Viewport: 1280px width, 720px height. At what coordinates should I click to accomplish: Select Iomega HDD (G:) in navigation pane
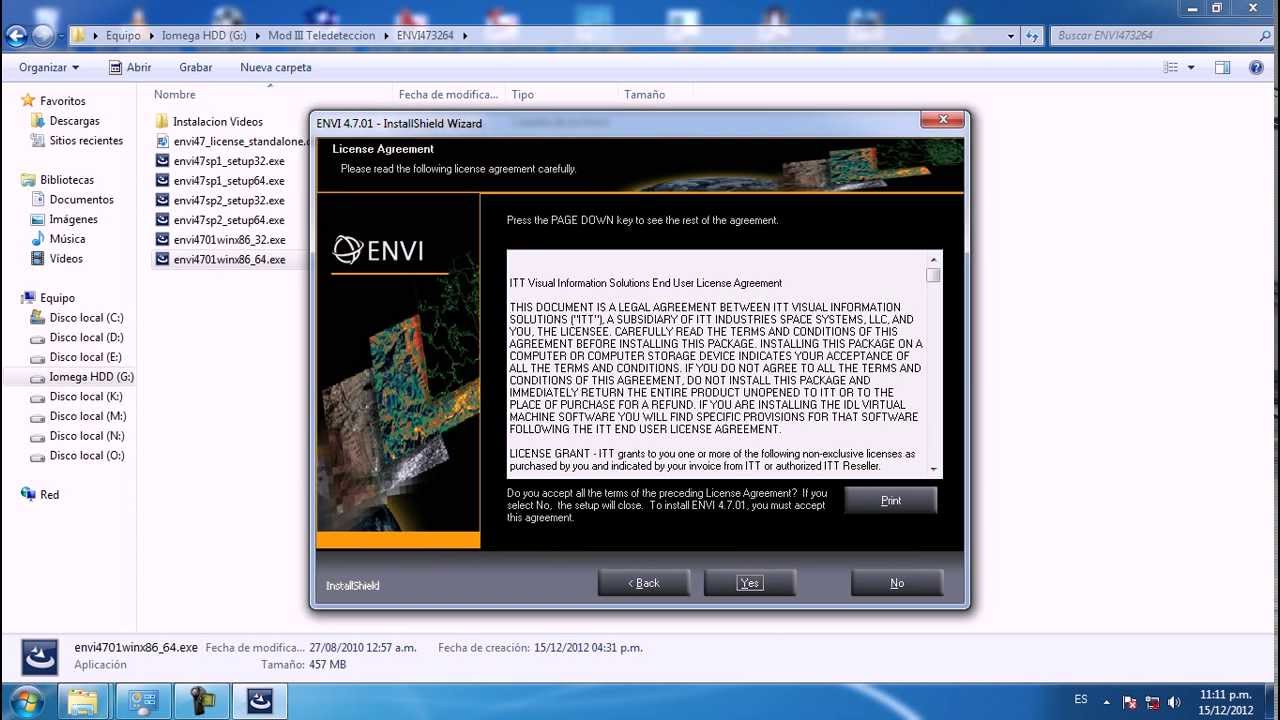tap(90, 377)
